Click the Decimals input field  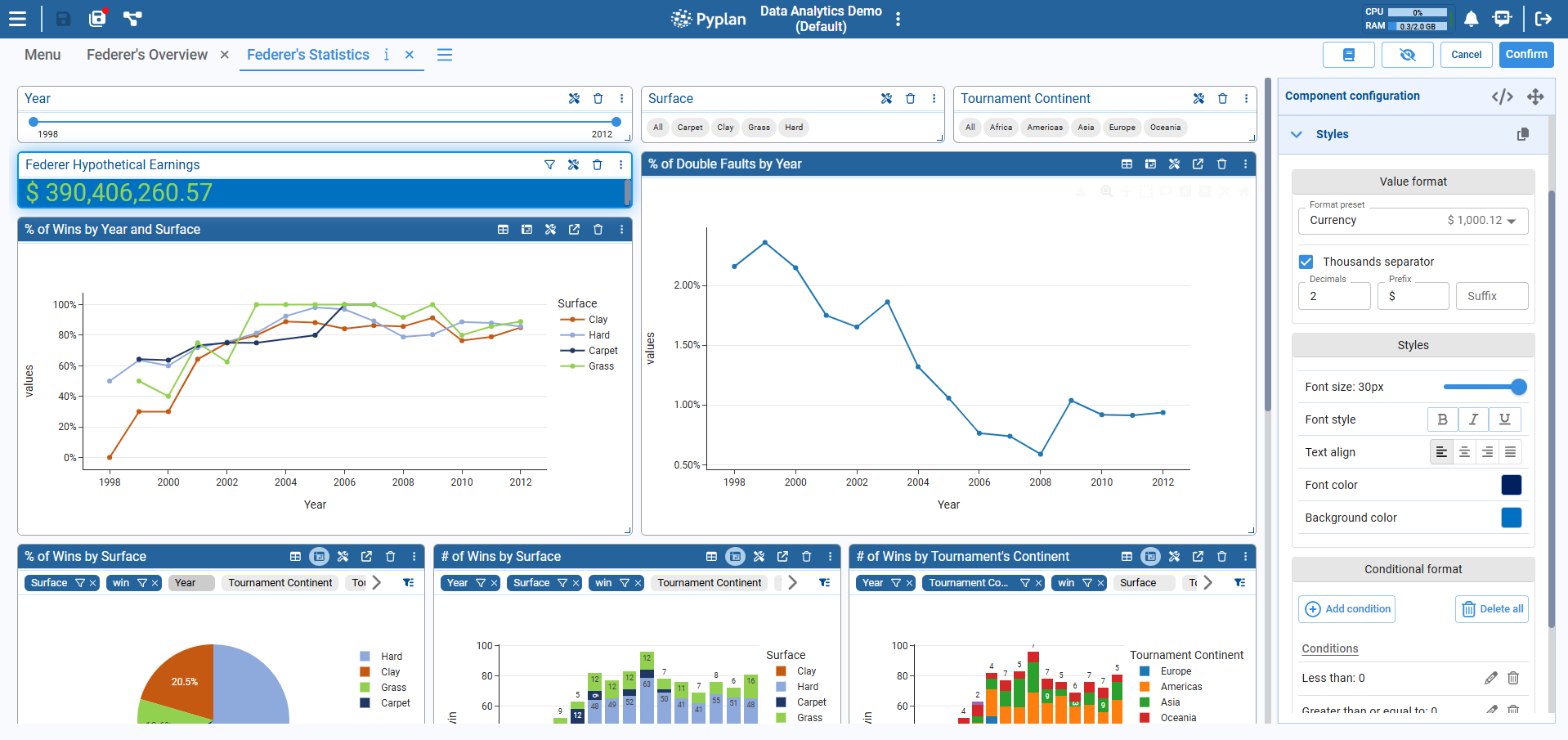point(1333,296)
